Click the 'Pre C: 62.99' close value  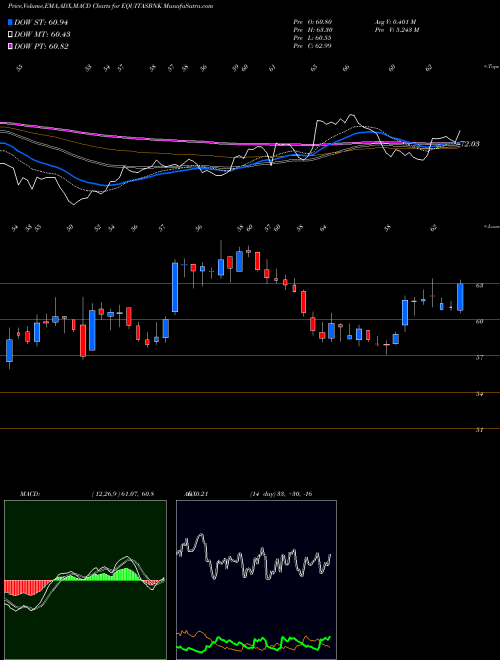click(x=312, y=46)
